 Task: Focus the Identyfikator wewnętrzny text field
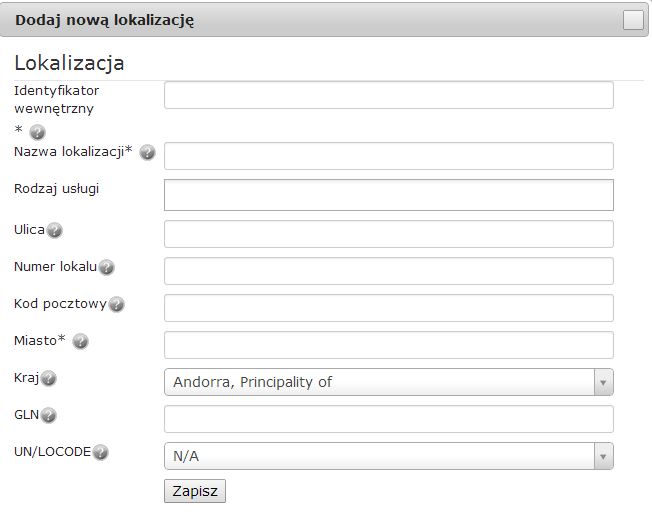[388, 95]
